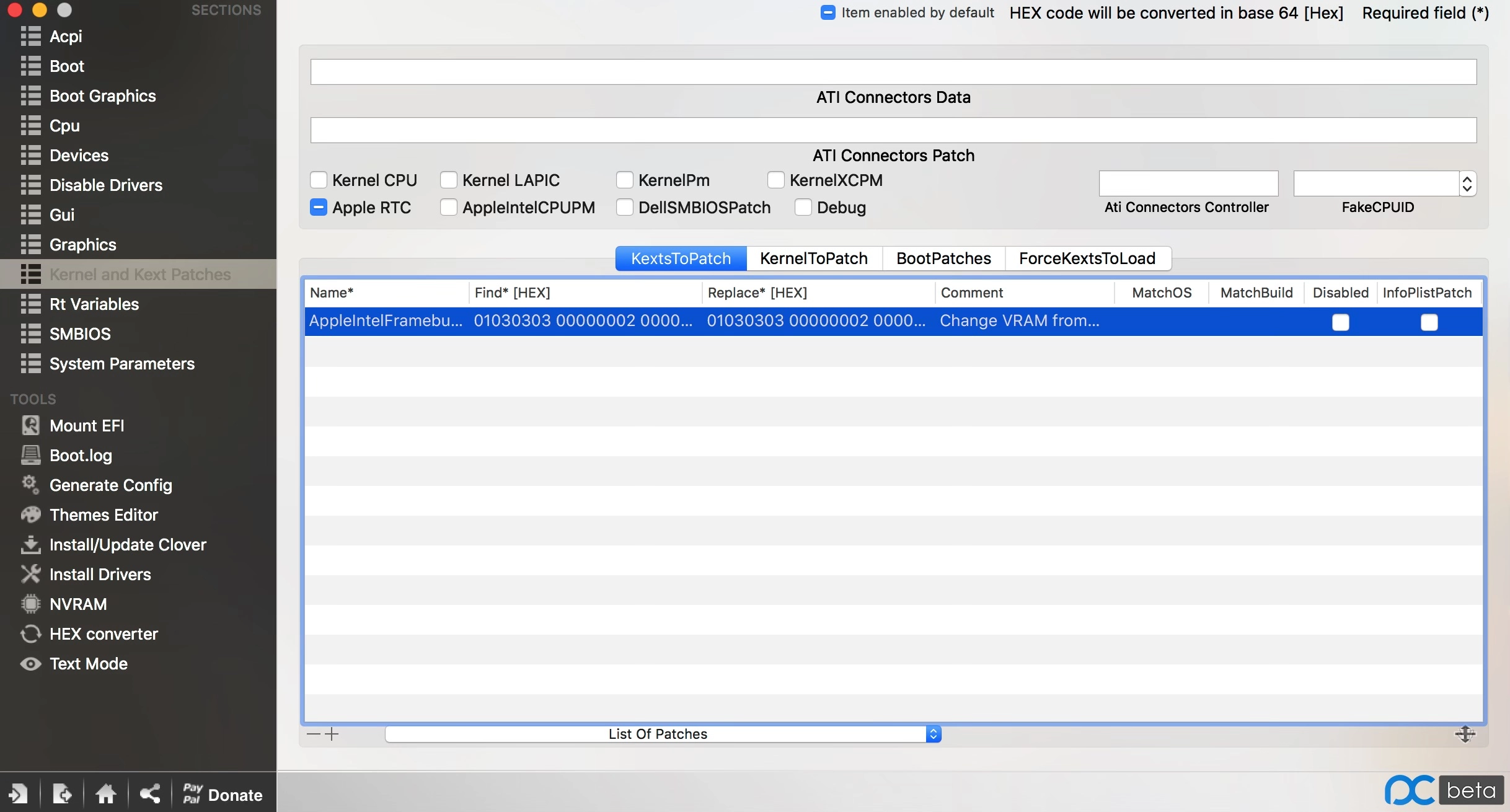Tick Disabled checkbox for AppleIntelFramebuffer patch
This screenshot has height=812, width=1510.
(1341, 322)
